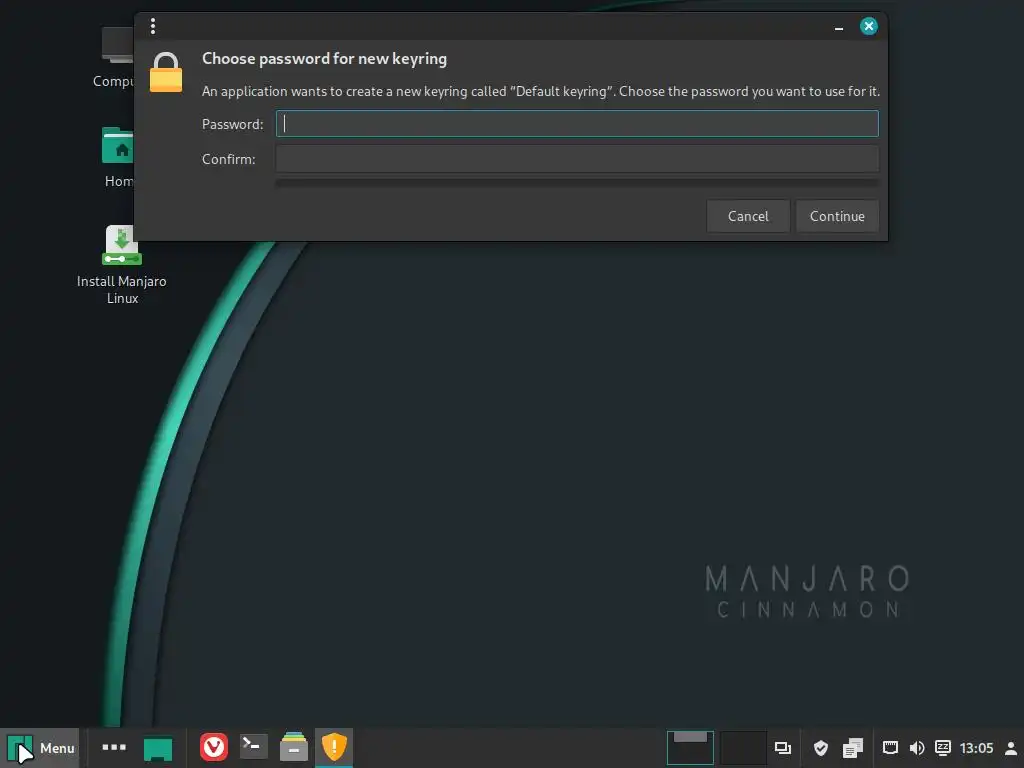The height and width of the screenshot is (768, 1024).
Task: Open the 13:05 clock calendar
Action: (x=976, y=748)
